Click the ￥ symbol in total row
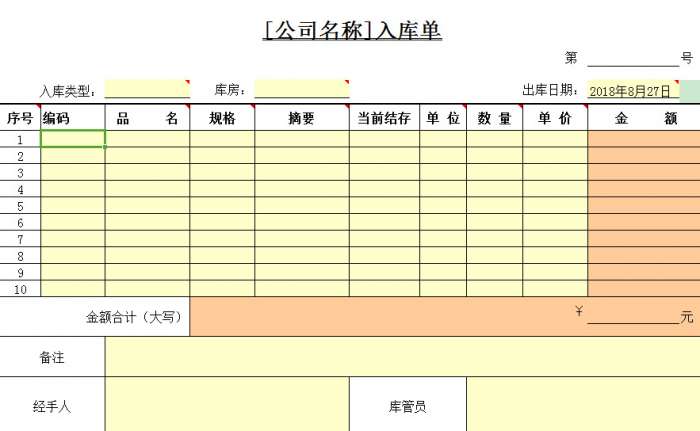 [x=579, y=310]
